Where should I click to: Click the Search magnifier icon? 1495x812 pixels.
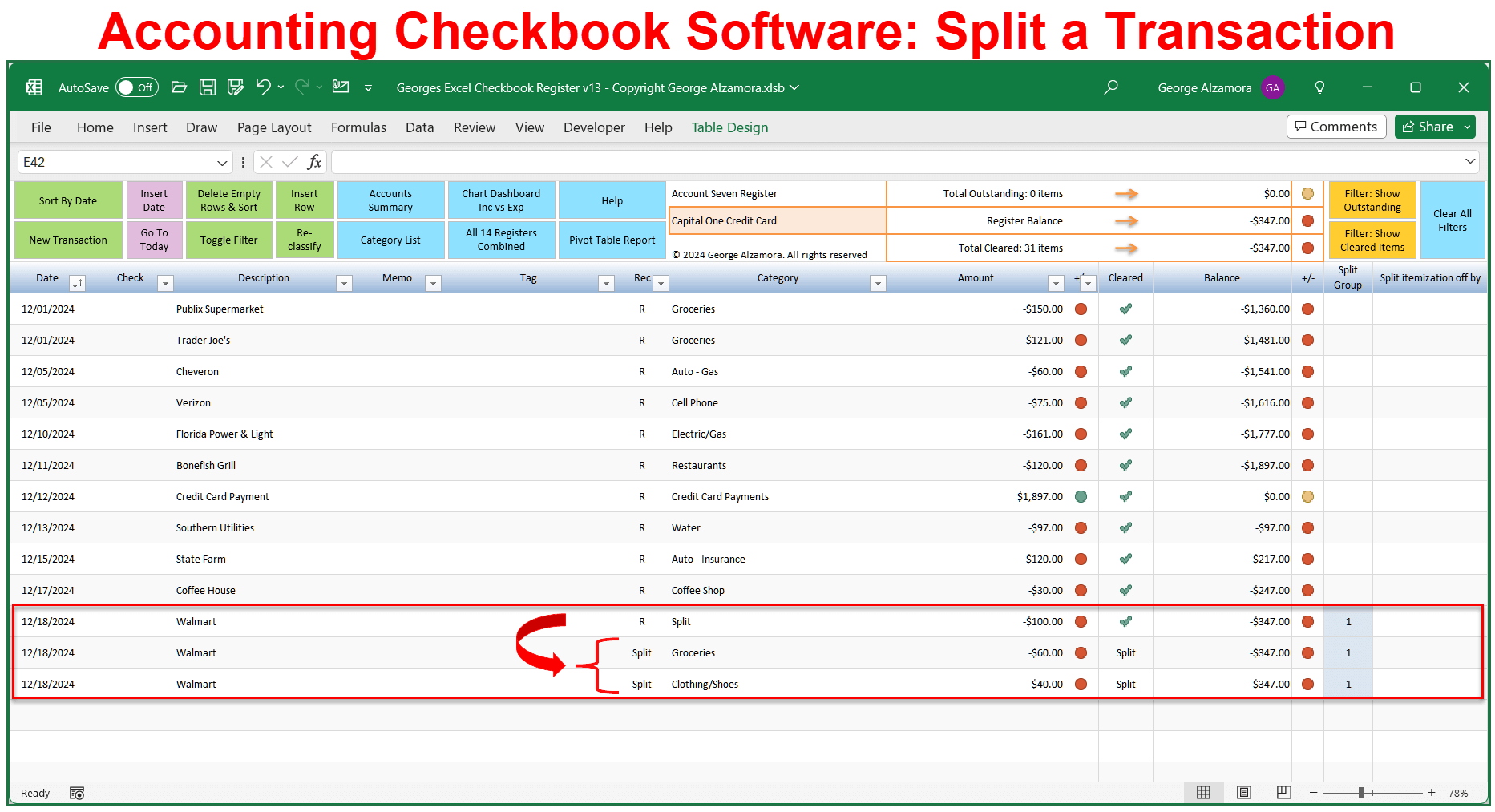1111,87
